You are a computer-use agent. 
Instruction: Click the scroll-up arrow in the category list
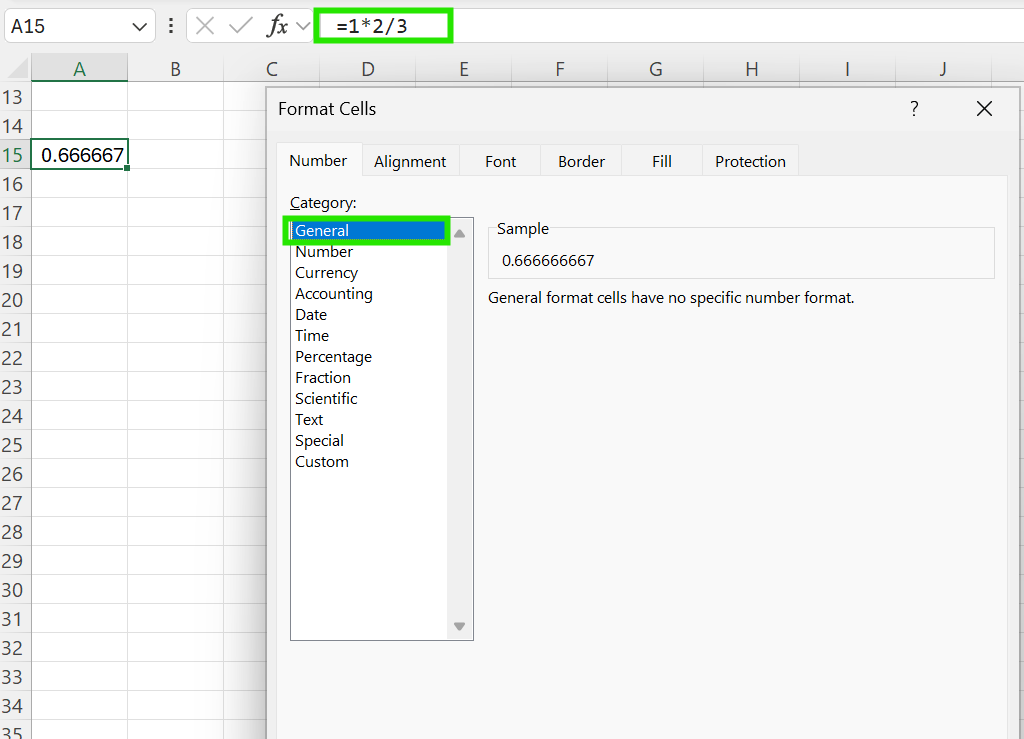click(x=459, y=231)
